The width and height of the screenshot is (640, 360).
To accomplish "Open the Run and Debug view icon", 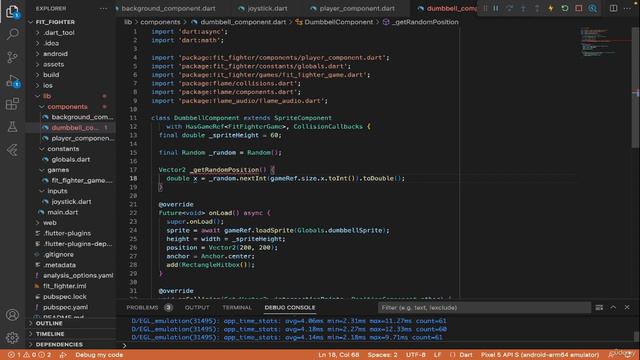I will 12,81.
